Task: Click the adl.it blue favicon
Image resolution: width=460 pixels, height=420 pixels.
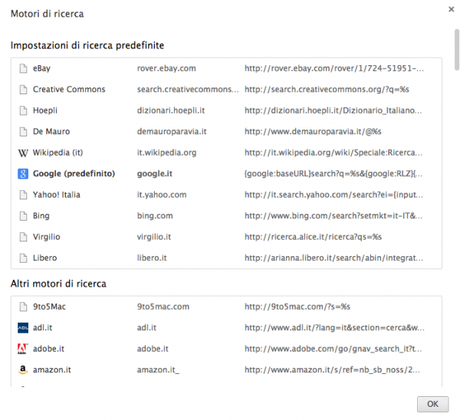Action: coord(23,328)
